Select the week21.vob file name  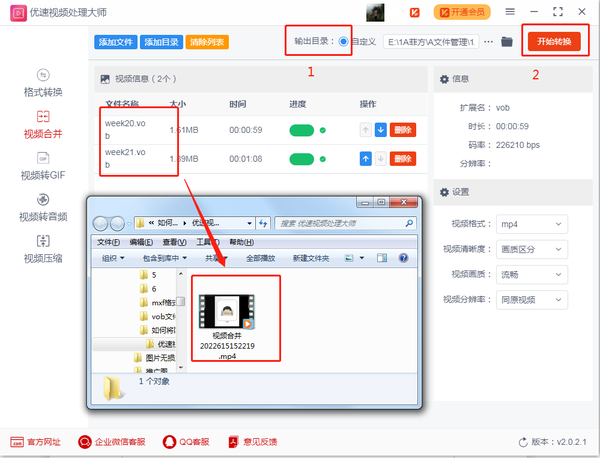click(125, 158)
